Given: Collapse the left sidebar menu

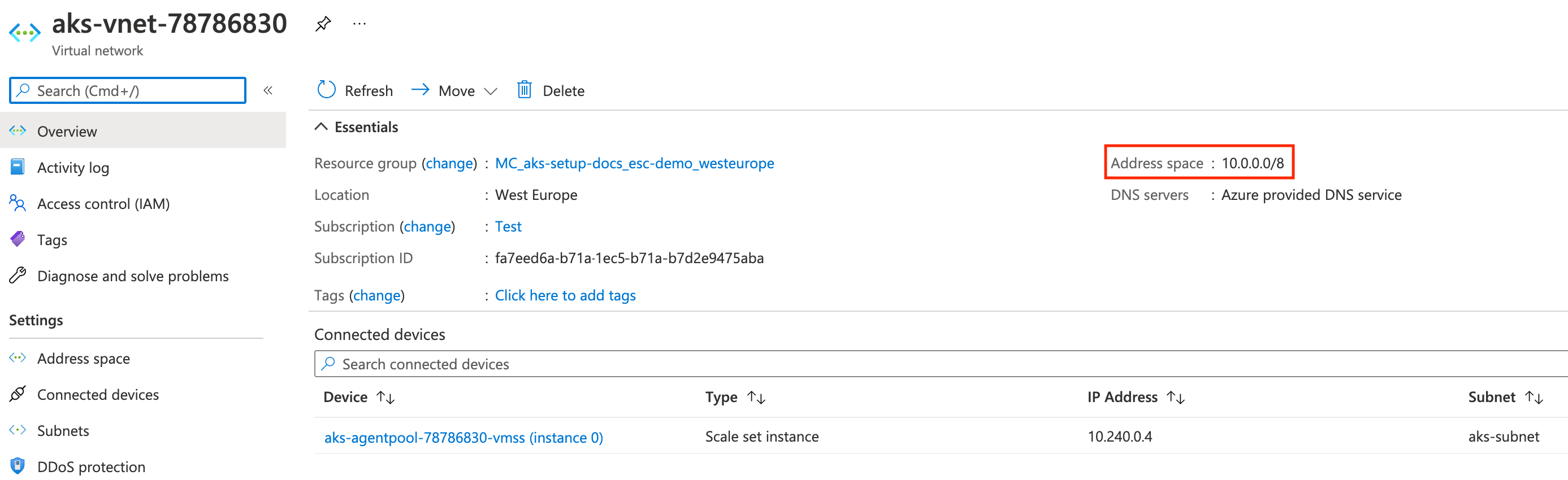Looking at the screenshot, I should point(268,91).
